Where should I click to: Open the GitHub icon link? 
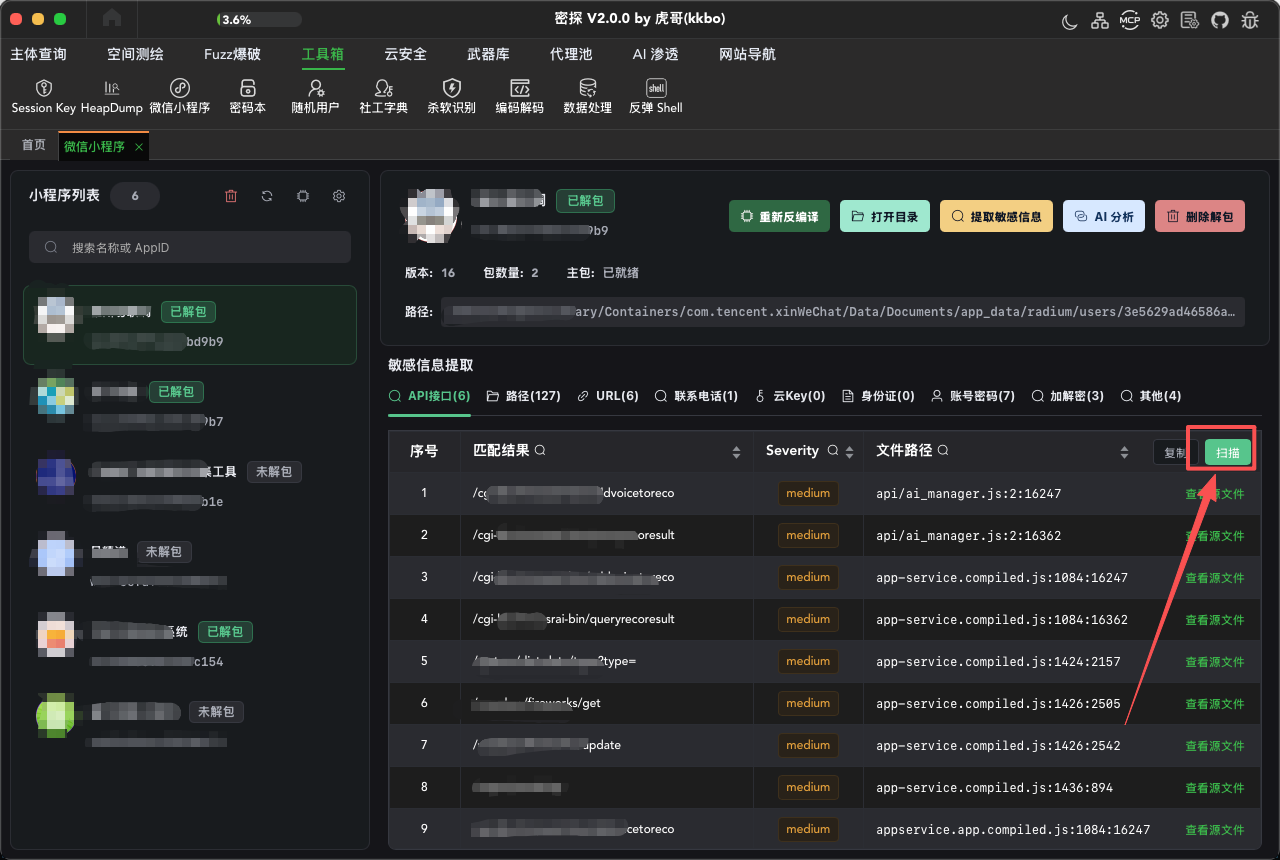point(1220,20)
